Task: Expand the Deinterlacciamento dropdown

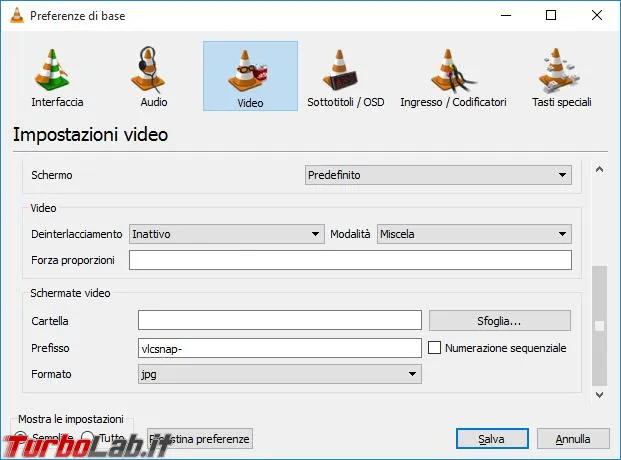Action: 227,234
